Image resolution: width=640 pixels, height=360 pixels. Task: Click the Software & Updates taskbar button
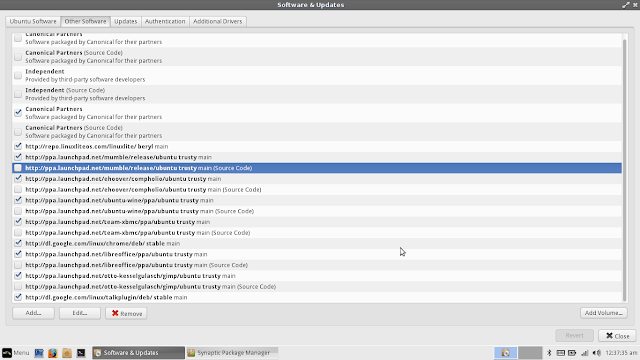[138, 353]
